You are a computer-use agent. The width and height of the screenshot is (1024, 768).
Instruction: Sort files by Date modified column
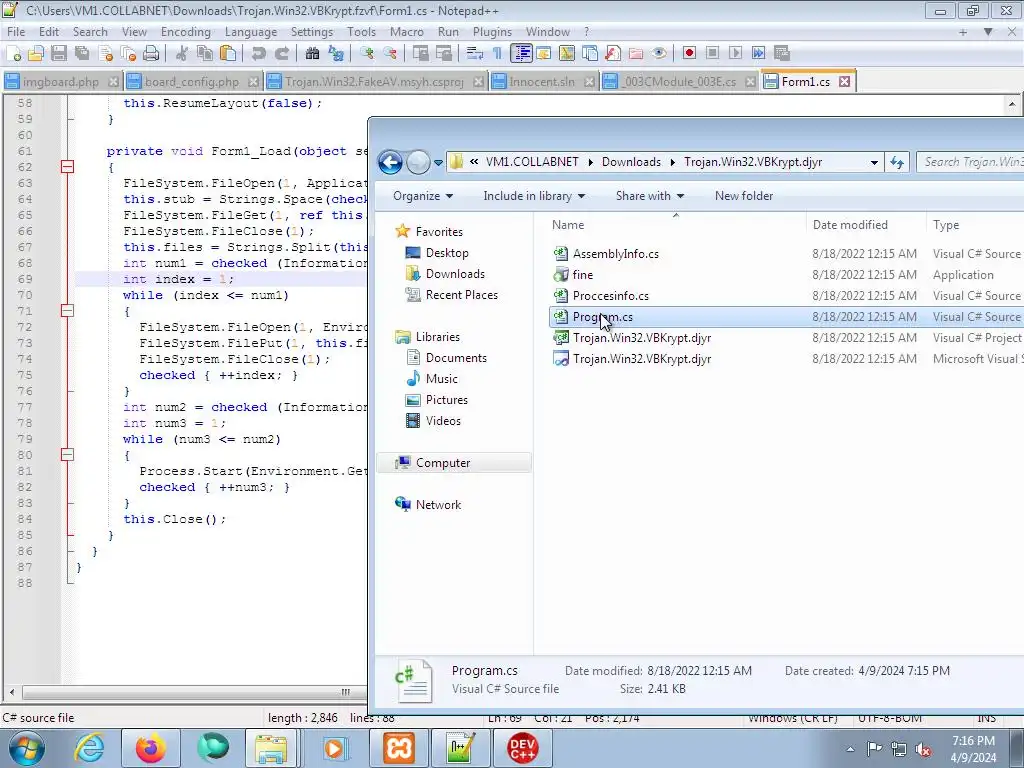(x=866, y=225)
